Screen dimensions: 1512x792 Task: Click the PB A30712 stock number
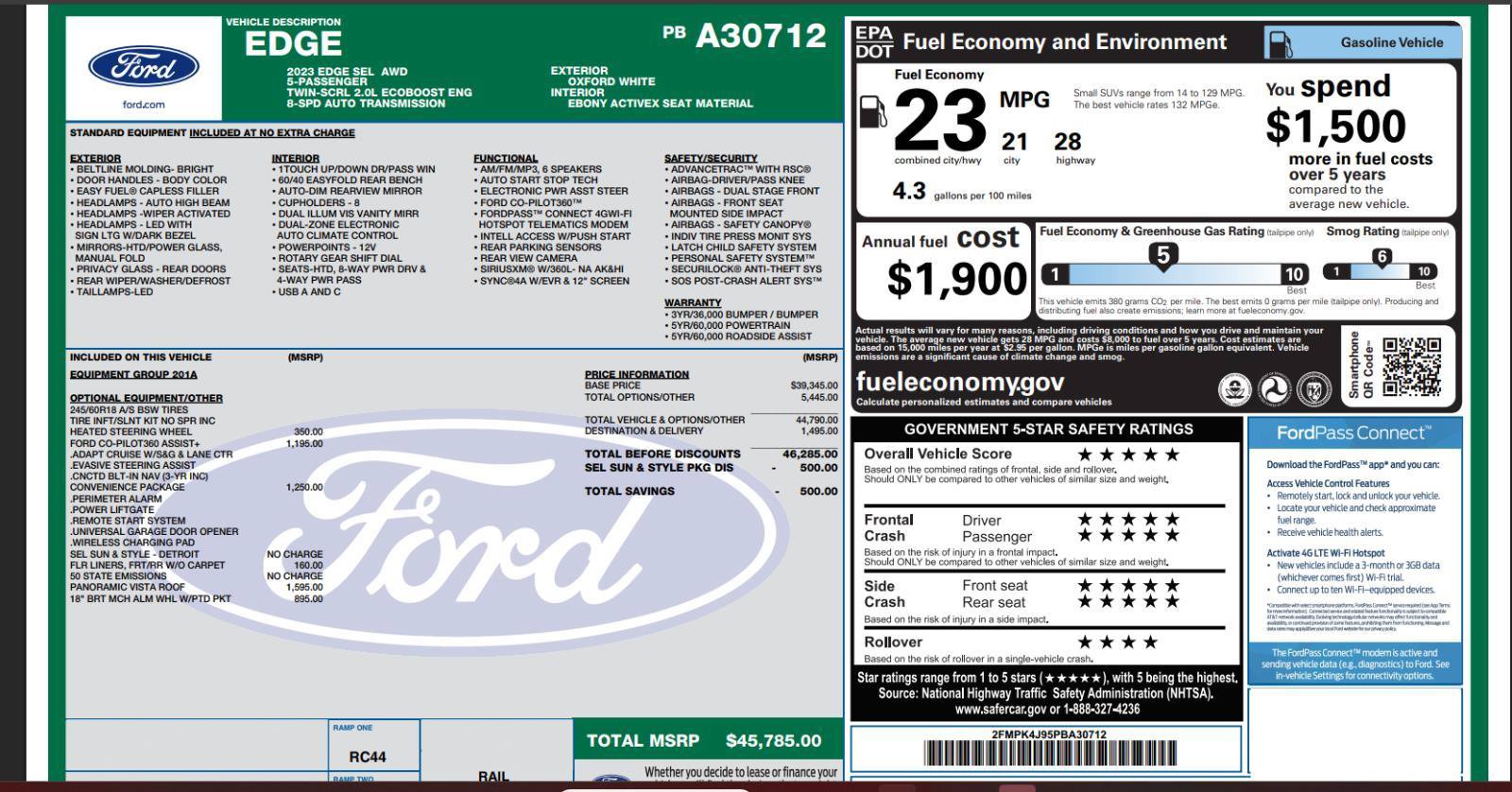[745, 35]
